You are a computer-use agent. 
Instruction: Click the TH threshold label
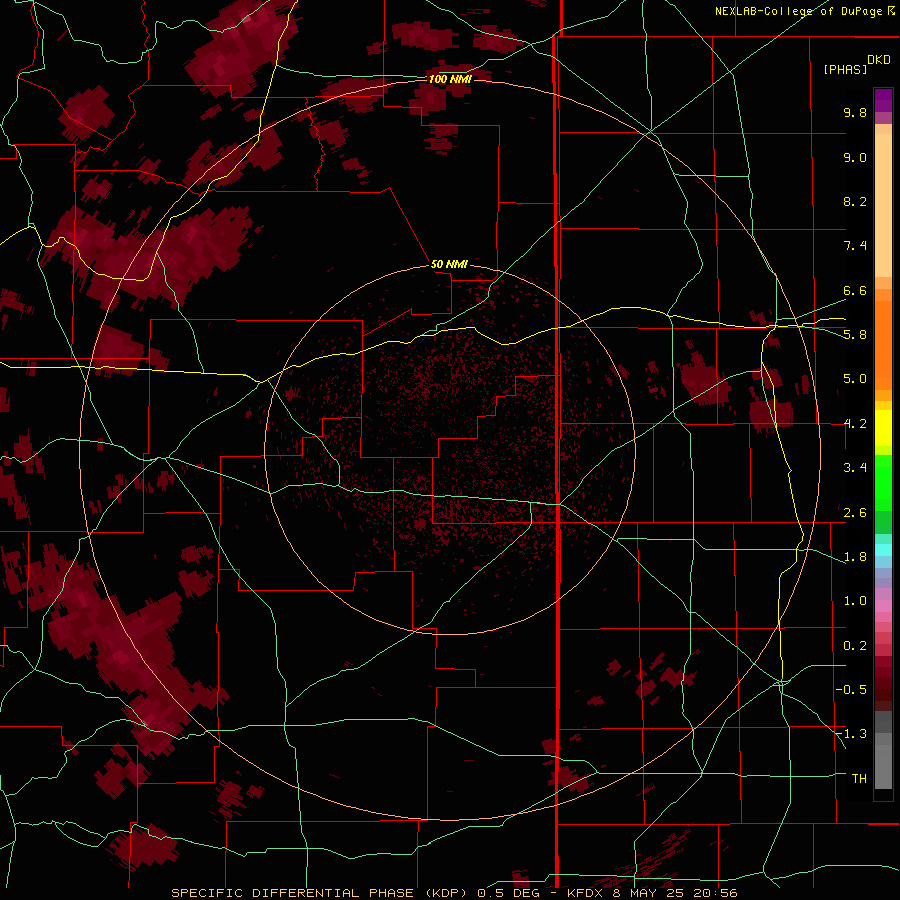pyautogui.click(x=859, y=779)
